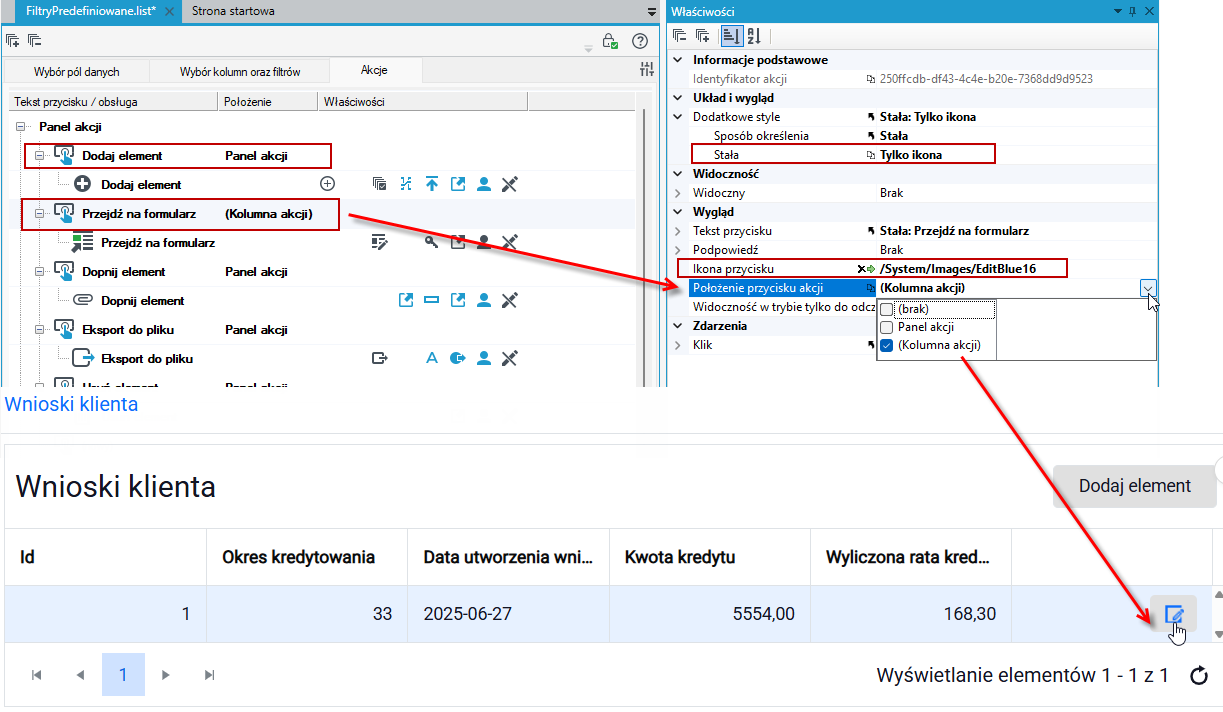The width and height of the screenshot is (1223, 712).
Task: Select page 1 in the grid pager
Action: [x=123, y=675]
